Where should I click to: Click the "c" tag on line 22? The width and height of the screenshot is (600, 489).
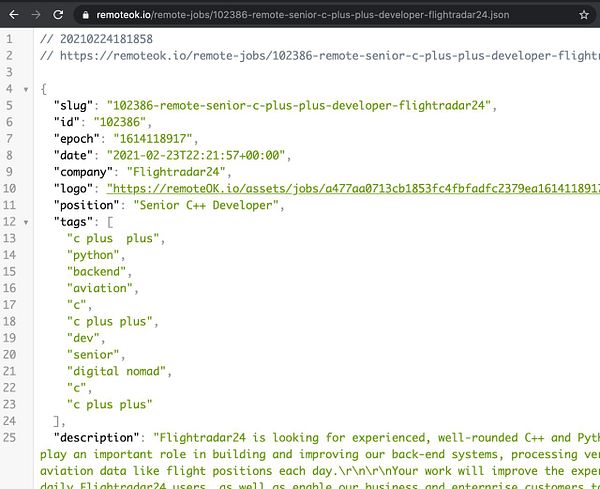pos(77,388)
